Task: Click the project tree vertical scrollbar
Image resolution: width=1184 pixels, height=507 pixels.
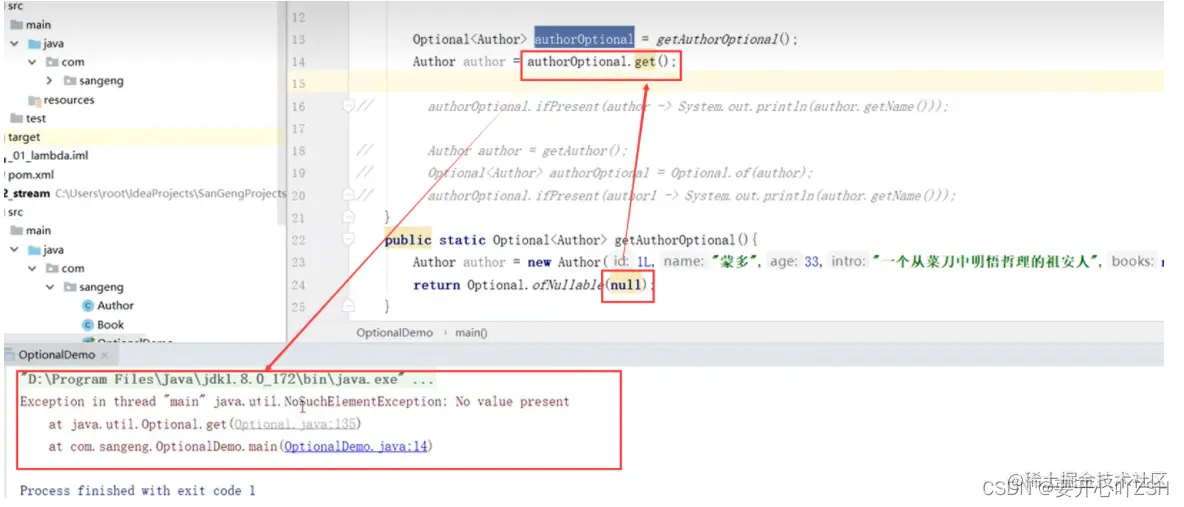Action: [282, 113]
